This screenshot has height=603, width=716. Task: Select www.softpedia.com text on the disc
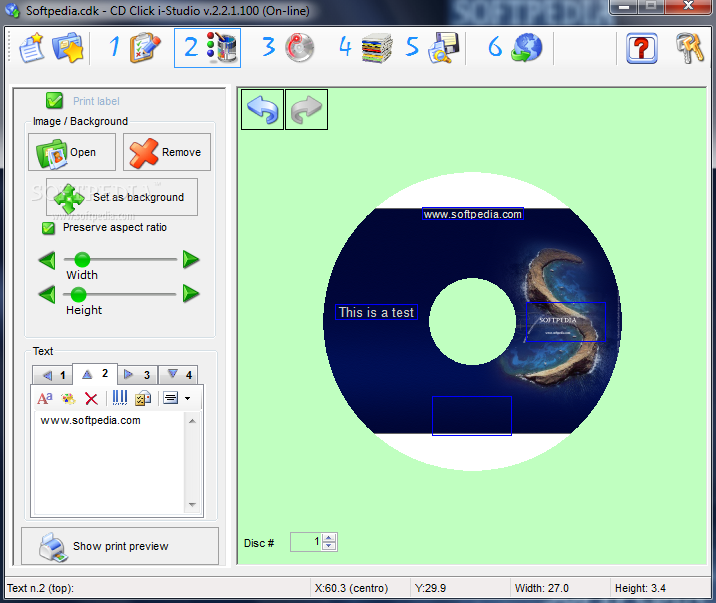tap(473, 214)
